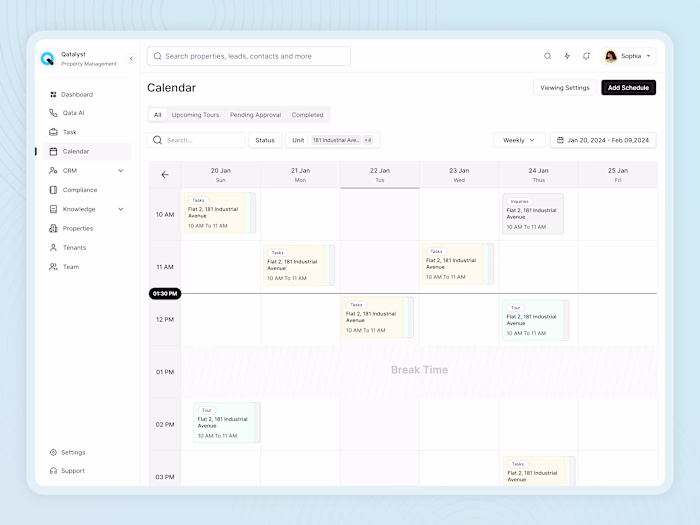Click the lightning bolt quick actions icon

pyautogui.click(x=567, y=56)
